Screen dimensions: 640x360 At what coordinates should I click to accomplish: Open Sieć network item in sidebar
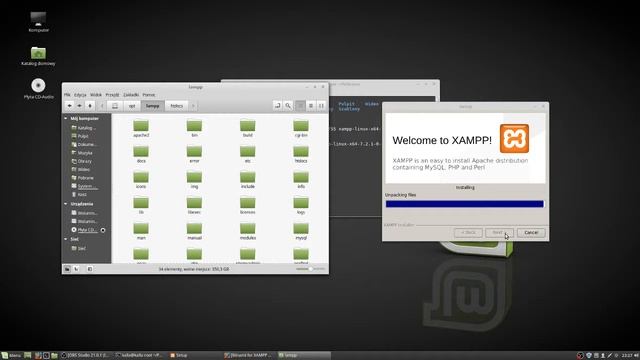pyautogui.click(x=79, y=248)
